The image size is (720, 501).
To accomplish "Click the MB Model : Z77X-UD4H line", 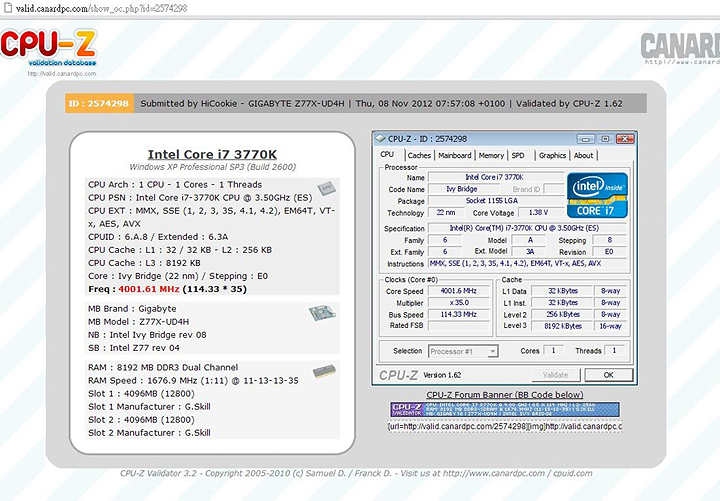I will point(138,321).
